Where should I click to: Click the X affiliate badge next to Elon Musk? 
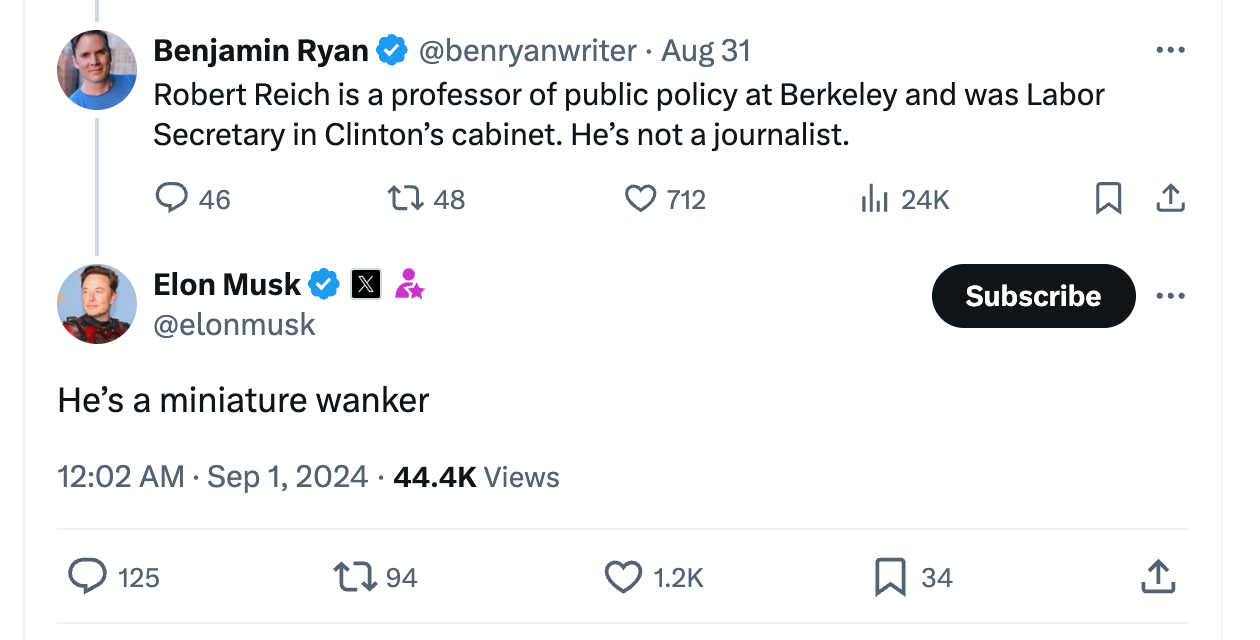pyautogui.click(x=366, y=285)
